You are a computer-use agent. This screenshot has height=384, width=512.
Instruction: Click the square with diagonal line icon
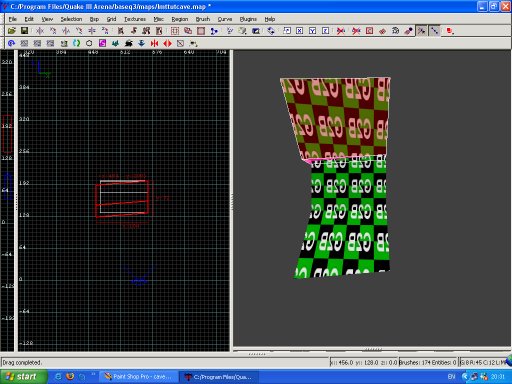coord(180,43)
